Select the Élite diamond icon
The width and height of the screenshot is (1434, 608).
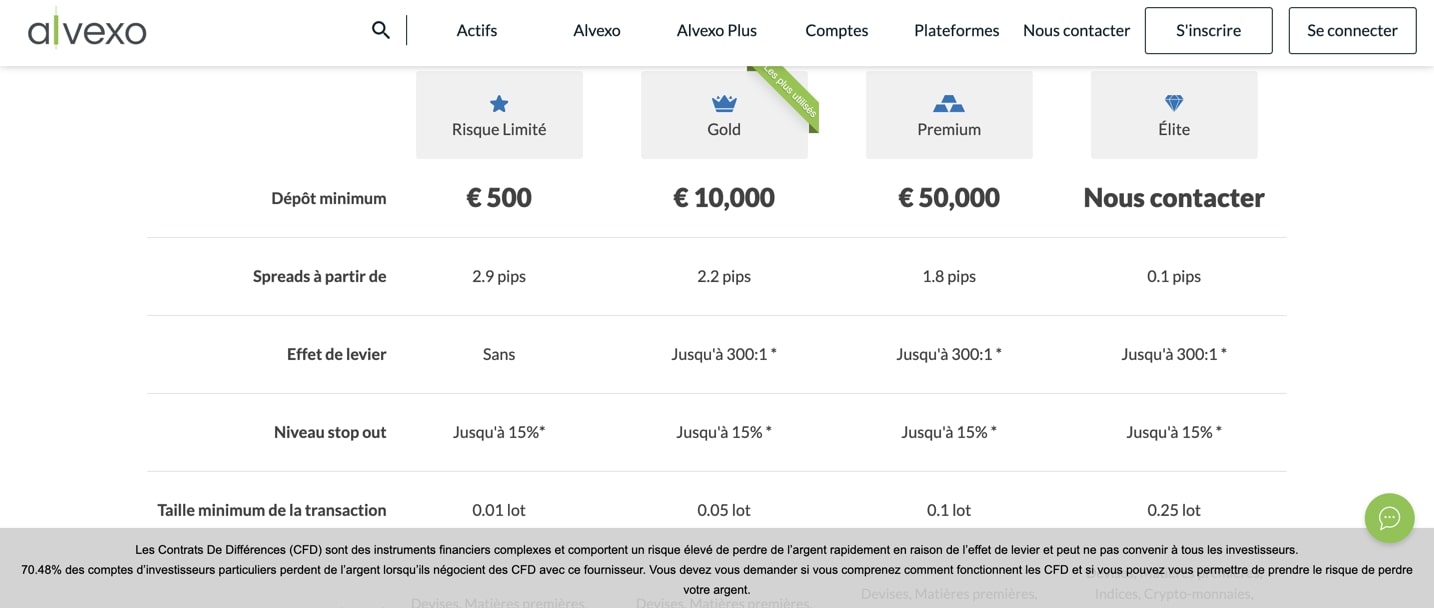tap(1173, 100)
